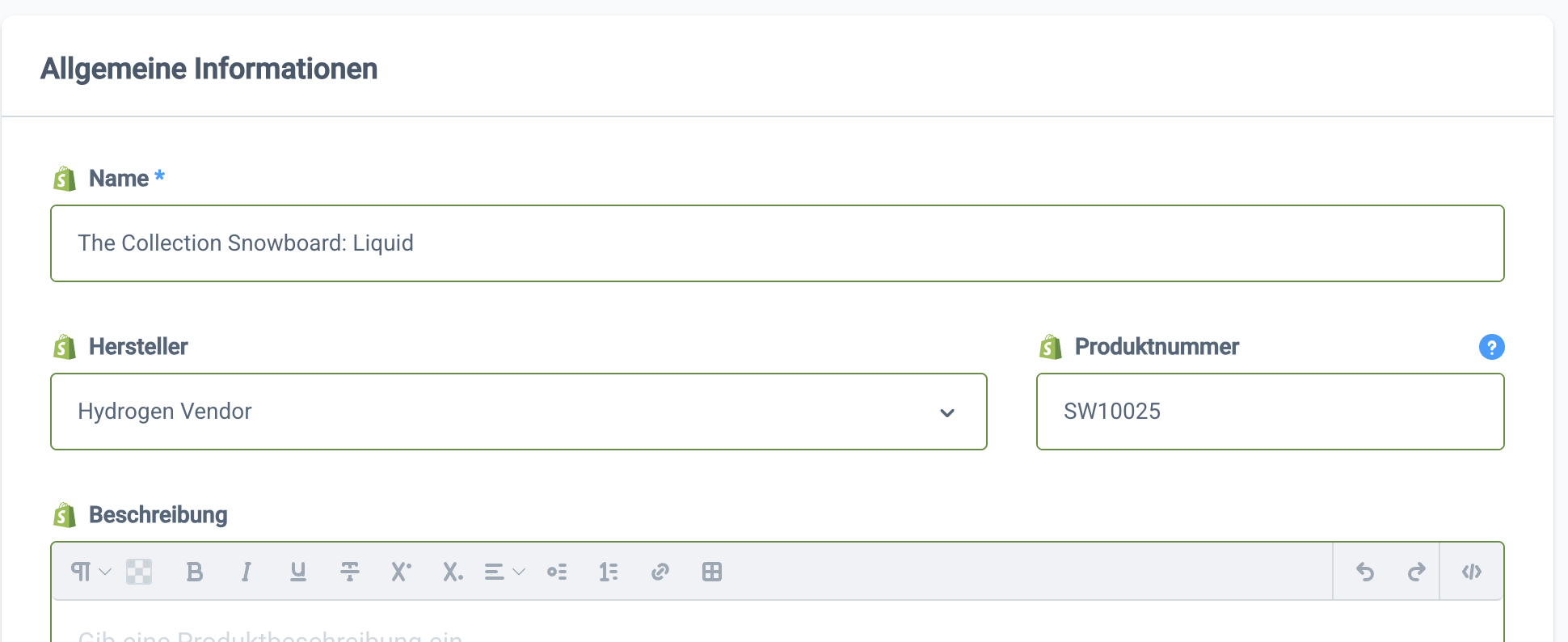This screenshot has width=1568, height=642.
Task: Toggle strikethrough text formatting
Action: click(x=349, y=572)
